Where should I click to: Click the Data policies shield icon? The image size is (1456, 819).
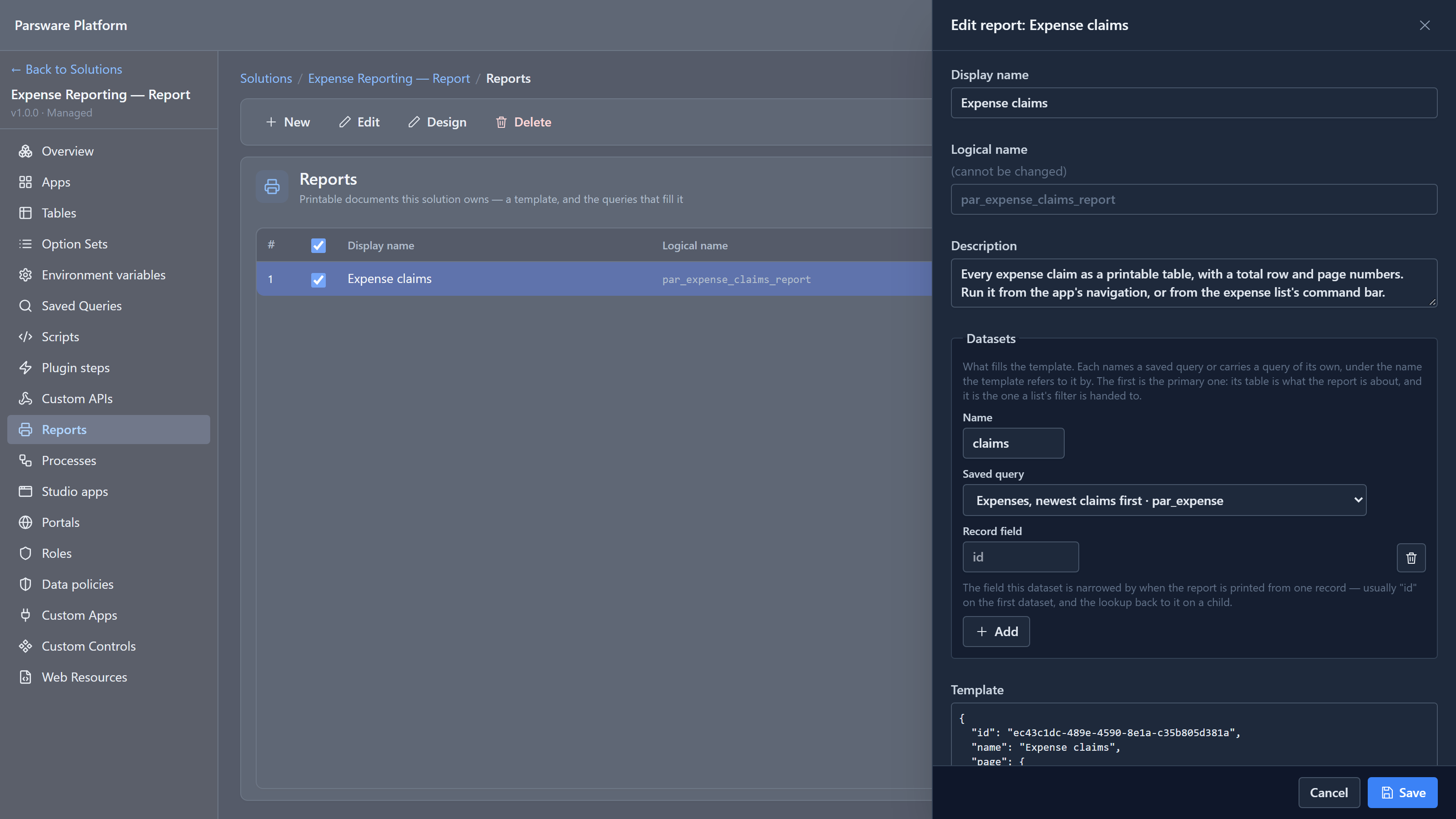pyautogui.click(x=25, y=584)
